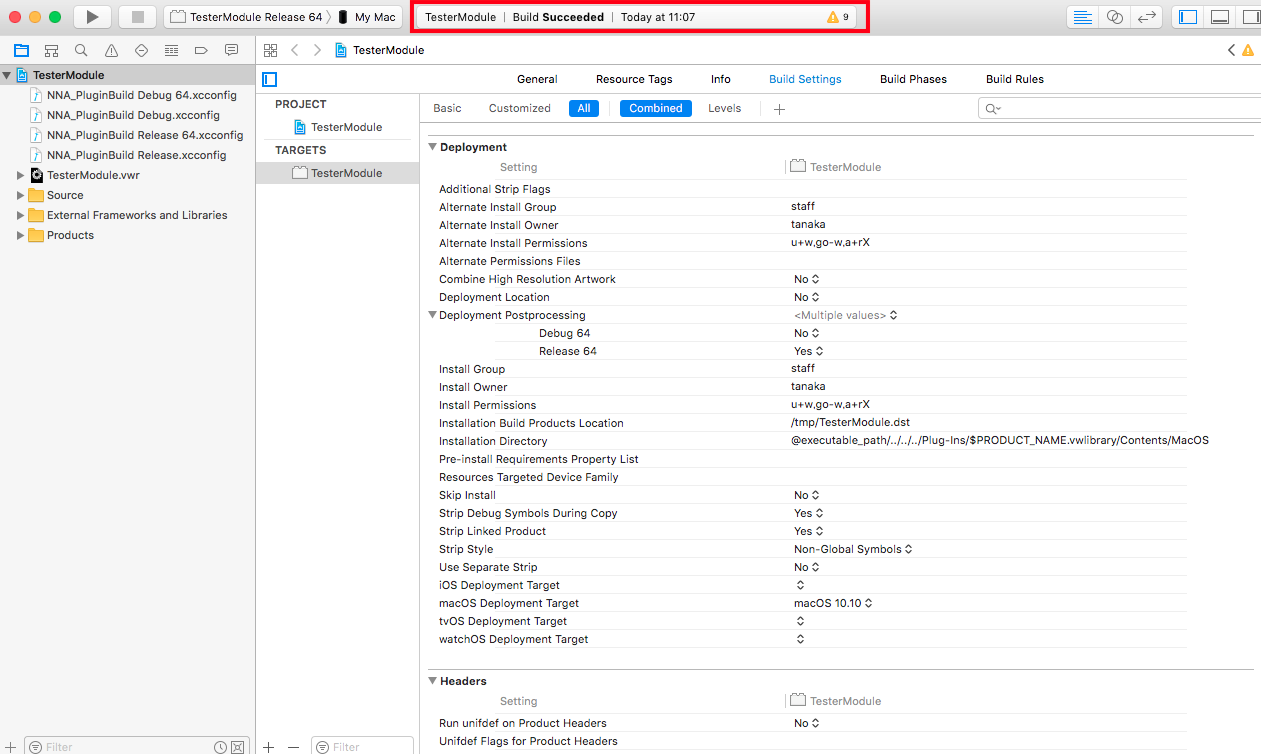
Task: Click the targets list Filter field
Action: pos(362,747)
